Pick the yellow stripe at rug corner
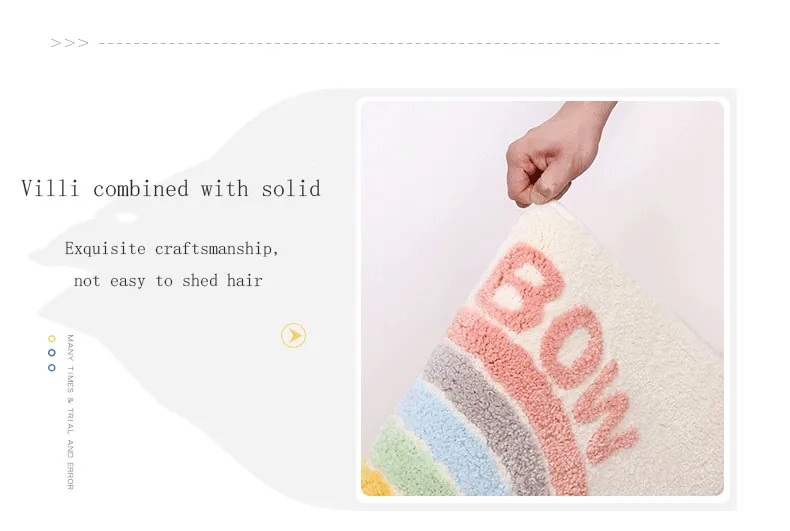Viewport: 790px width, 531px height. (x=377, y=480)
